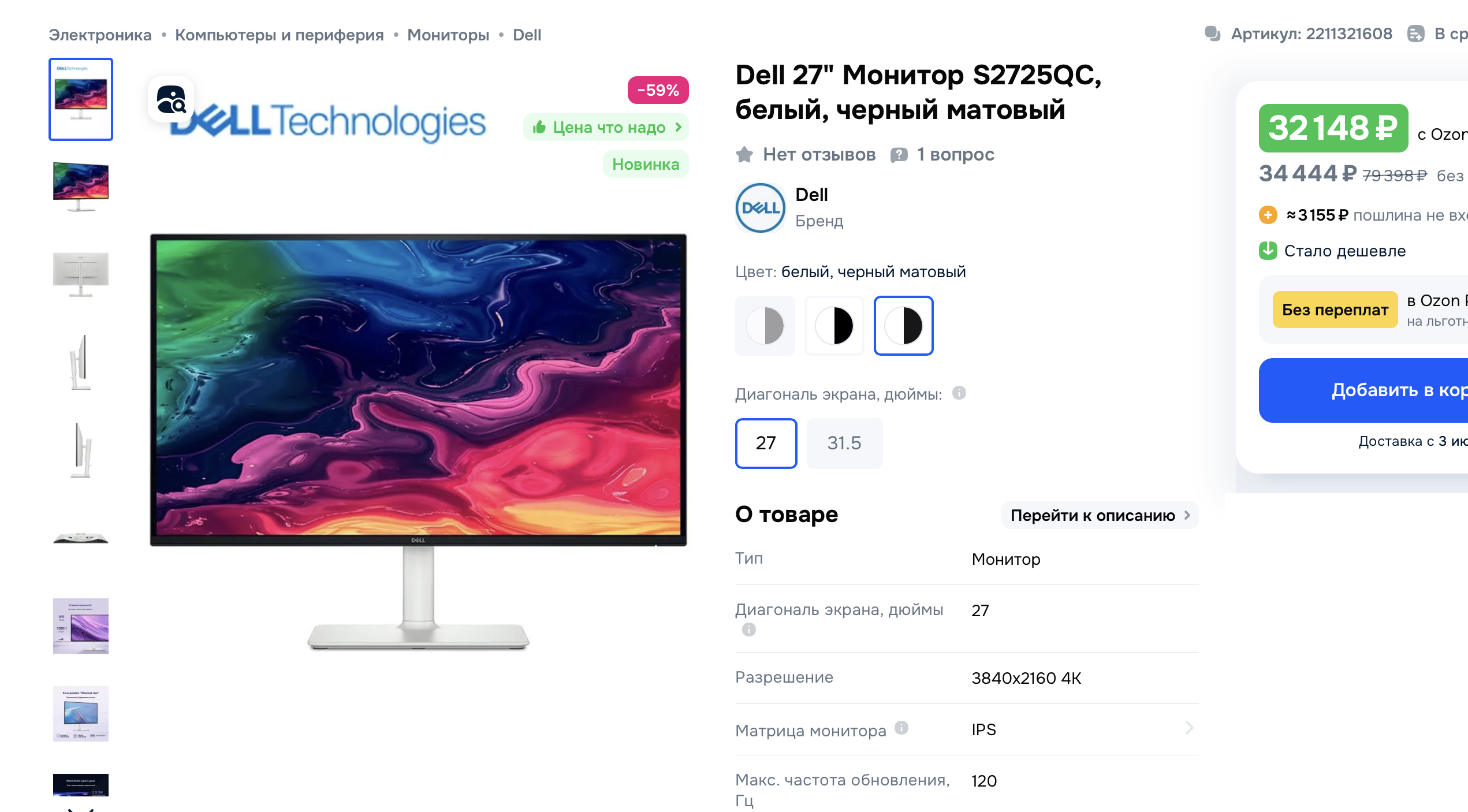This screenshot has width=1468, height=812.
Task: Click the compare icon near article number
Action: pos(1415,34)
